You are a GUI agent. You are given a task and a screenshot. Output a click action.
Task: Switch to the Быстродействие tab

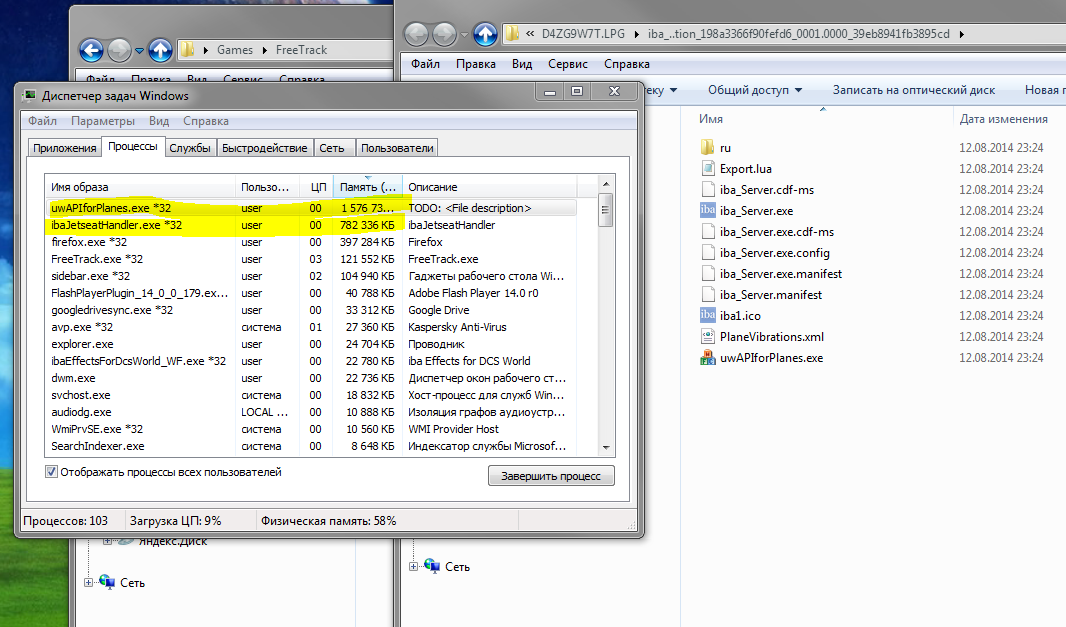264,148
